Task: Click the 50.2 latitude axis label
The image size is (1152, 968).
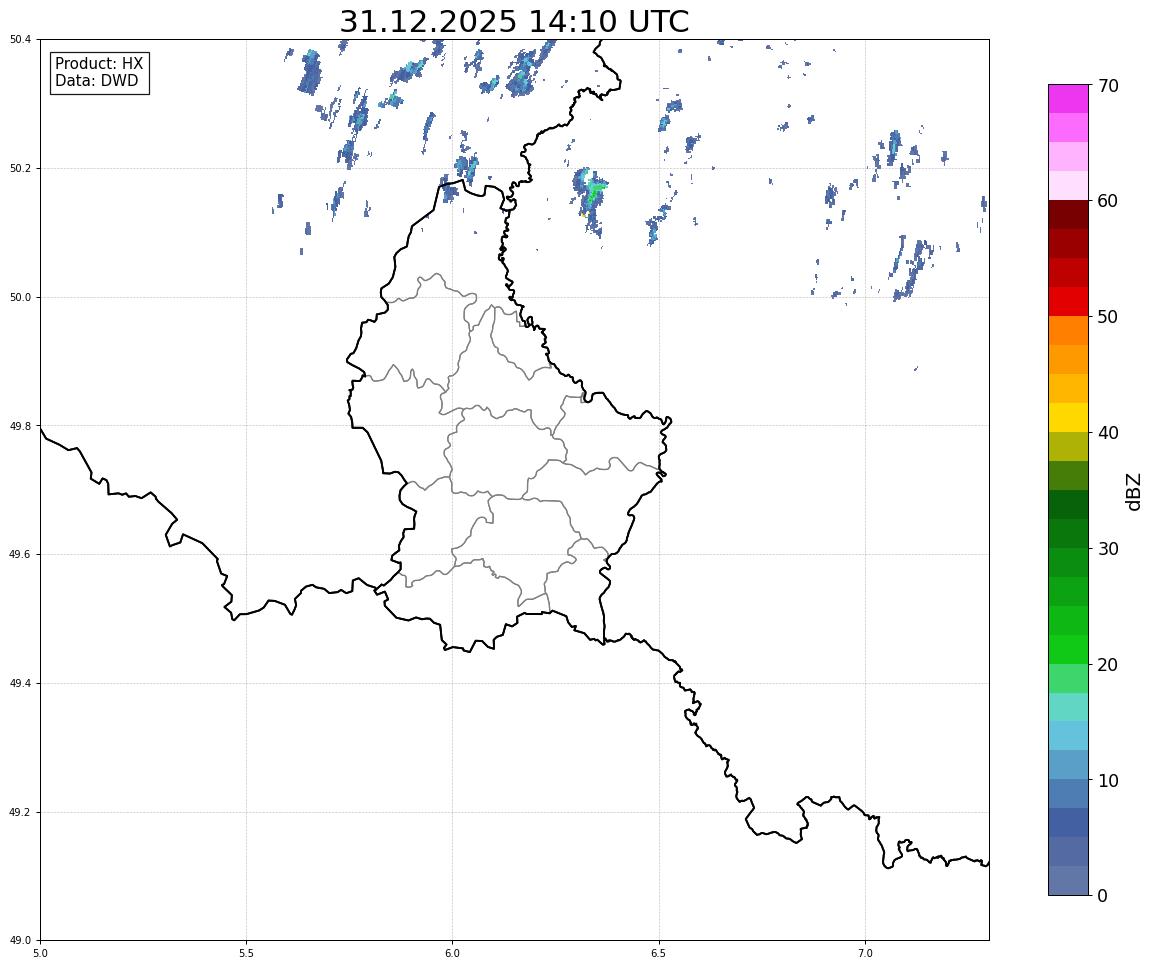Action: click(20, 168)
